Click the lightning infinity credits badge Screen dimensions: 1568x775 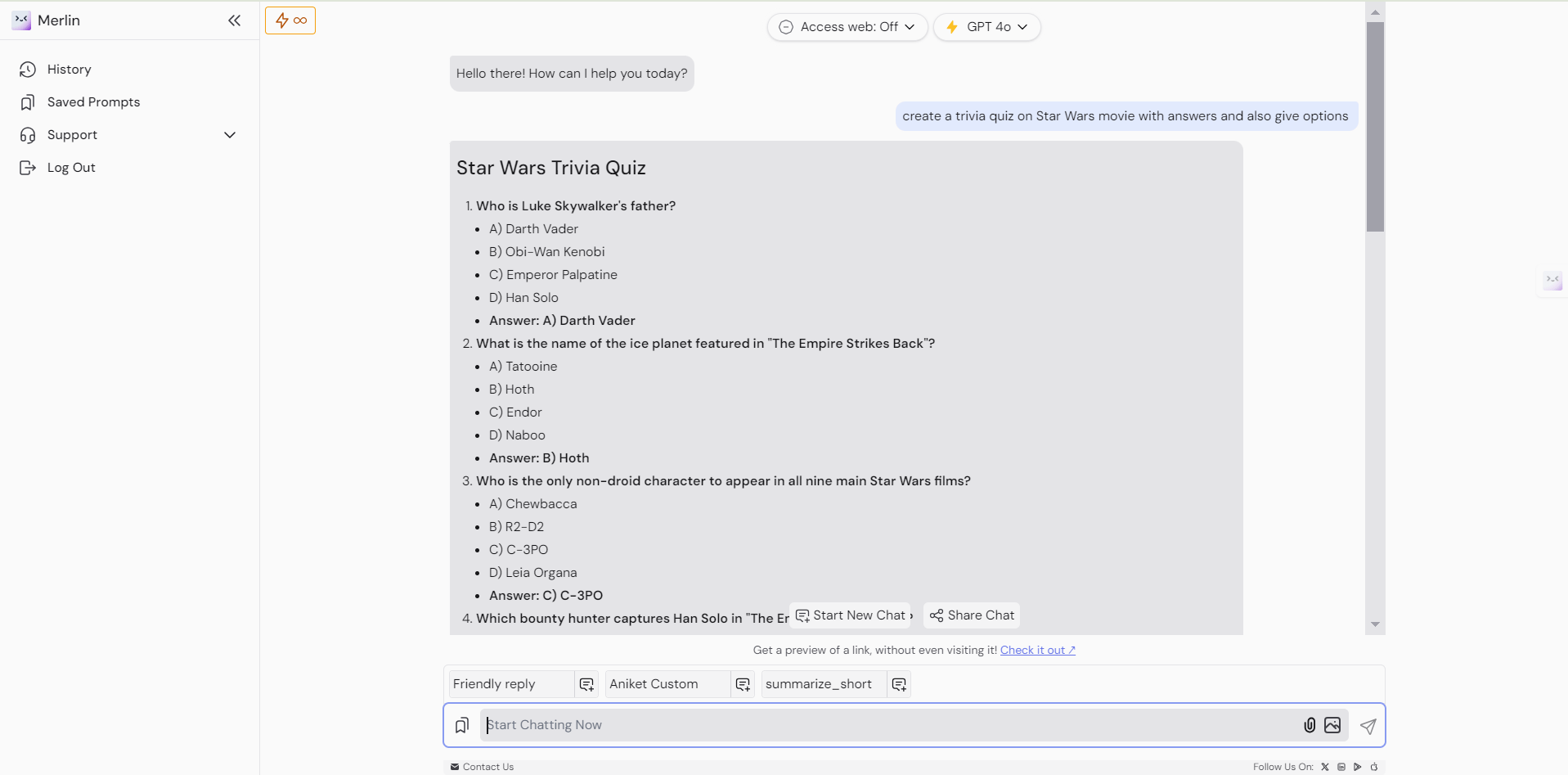tap(290, 20)
